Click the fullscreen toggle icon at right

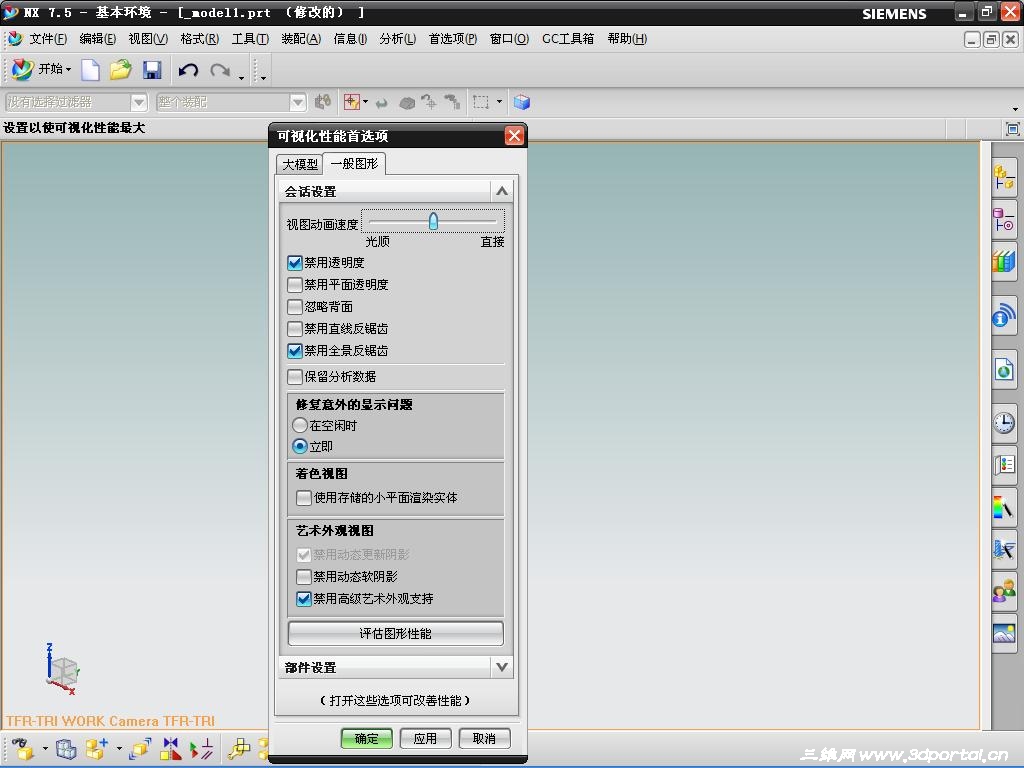point(1012,129)
